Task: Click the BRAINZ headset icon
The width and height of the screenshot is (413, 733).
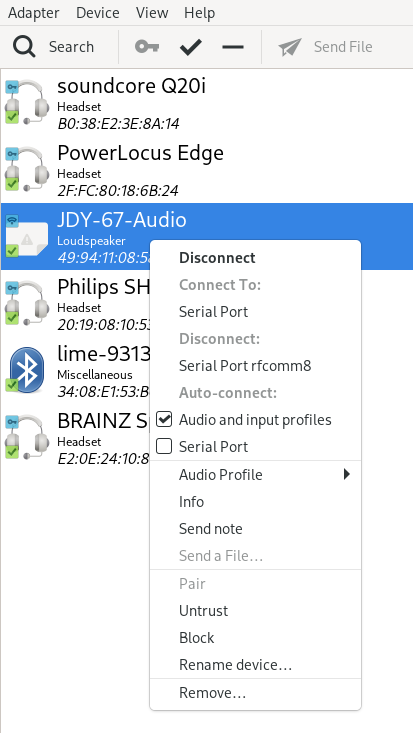Action: click(27, 437)
